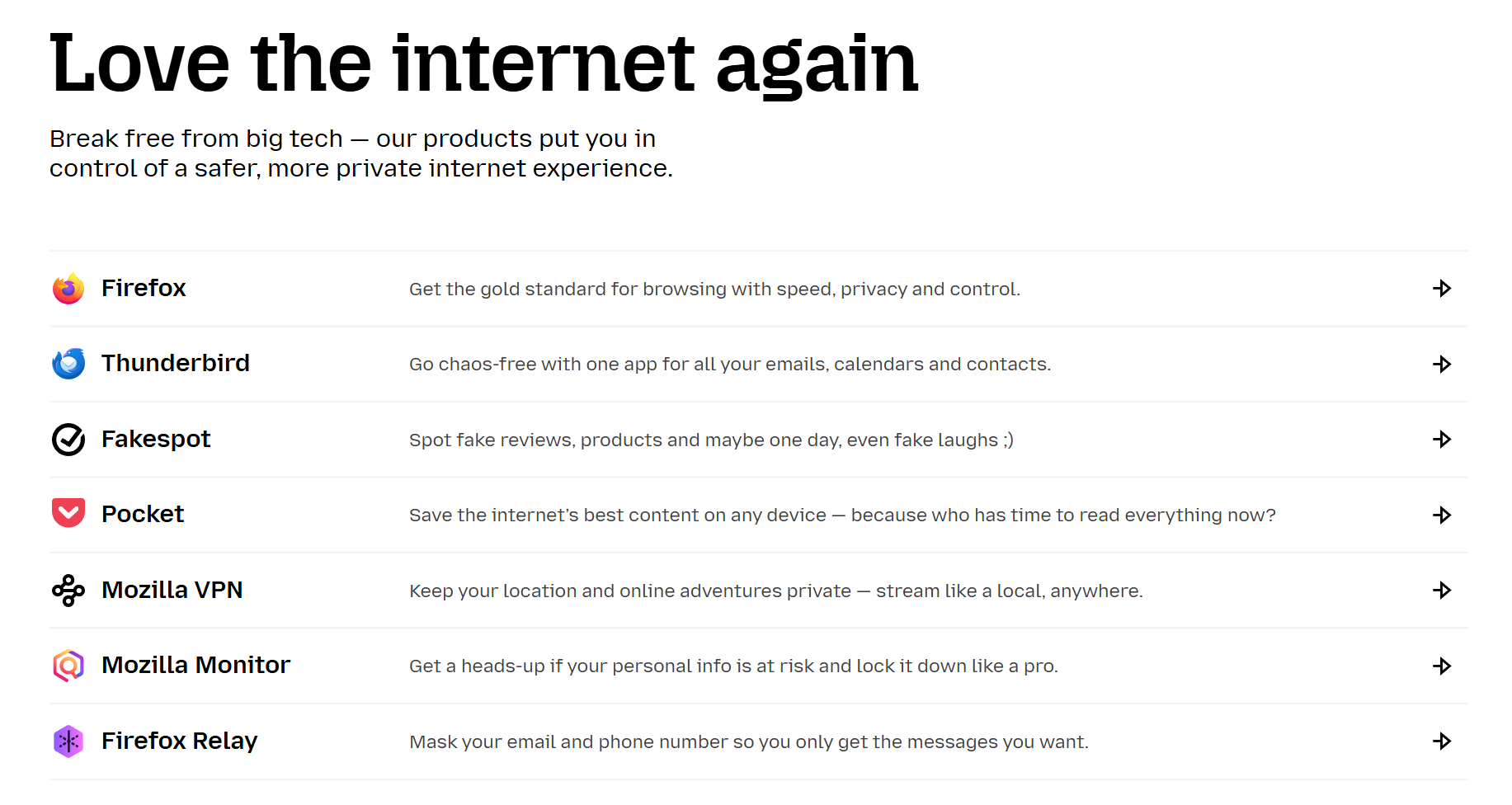This screenshot has width=1512, height=805.
Task: Click the arrow at end of Firefox row
Action: click(1442, 289)
